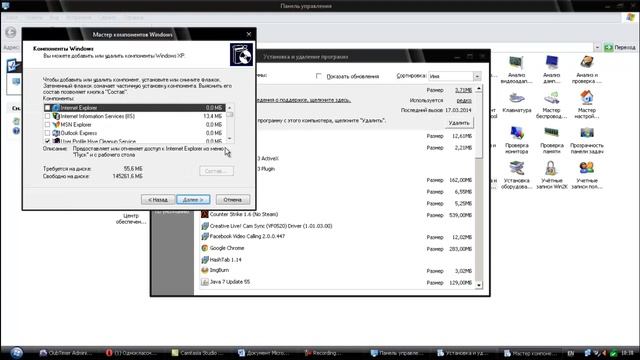Click scroll down arrow of the components list
Screen dimensions: 640x360
[x=230, y=139]
